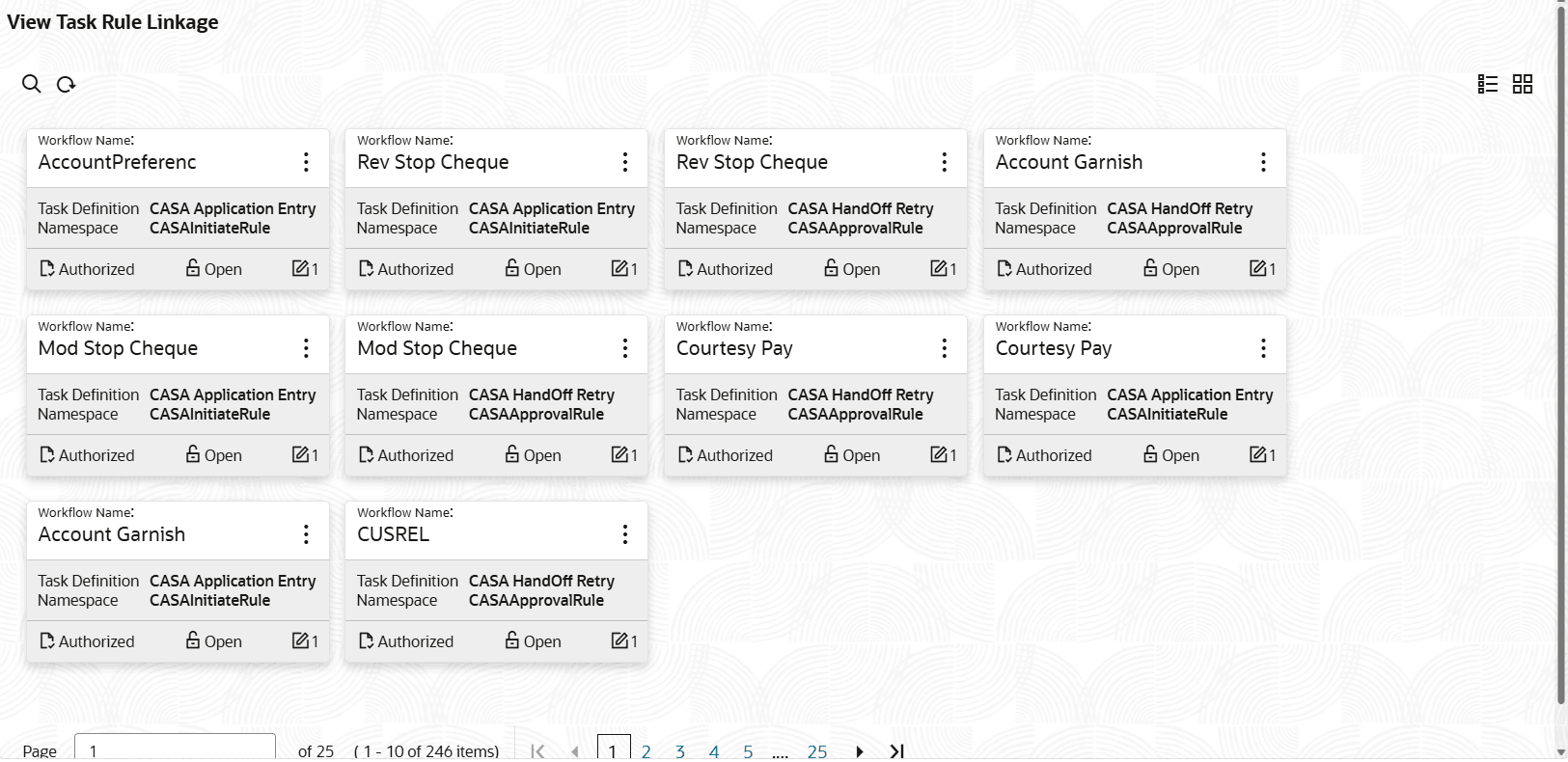Screen dimensions: 1568x762
Task: Click the "1 - 10 of 246 items" text
Action: click(426, 750)
